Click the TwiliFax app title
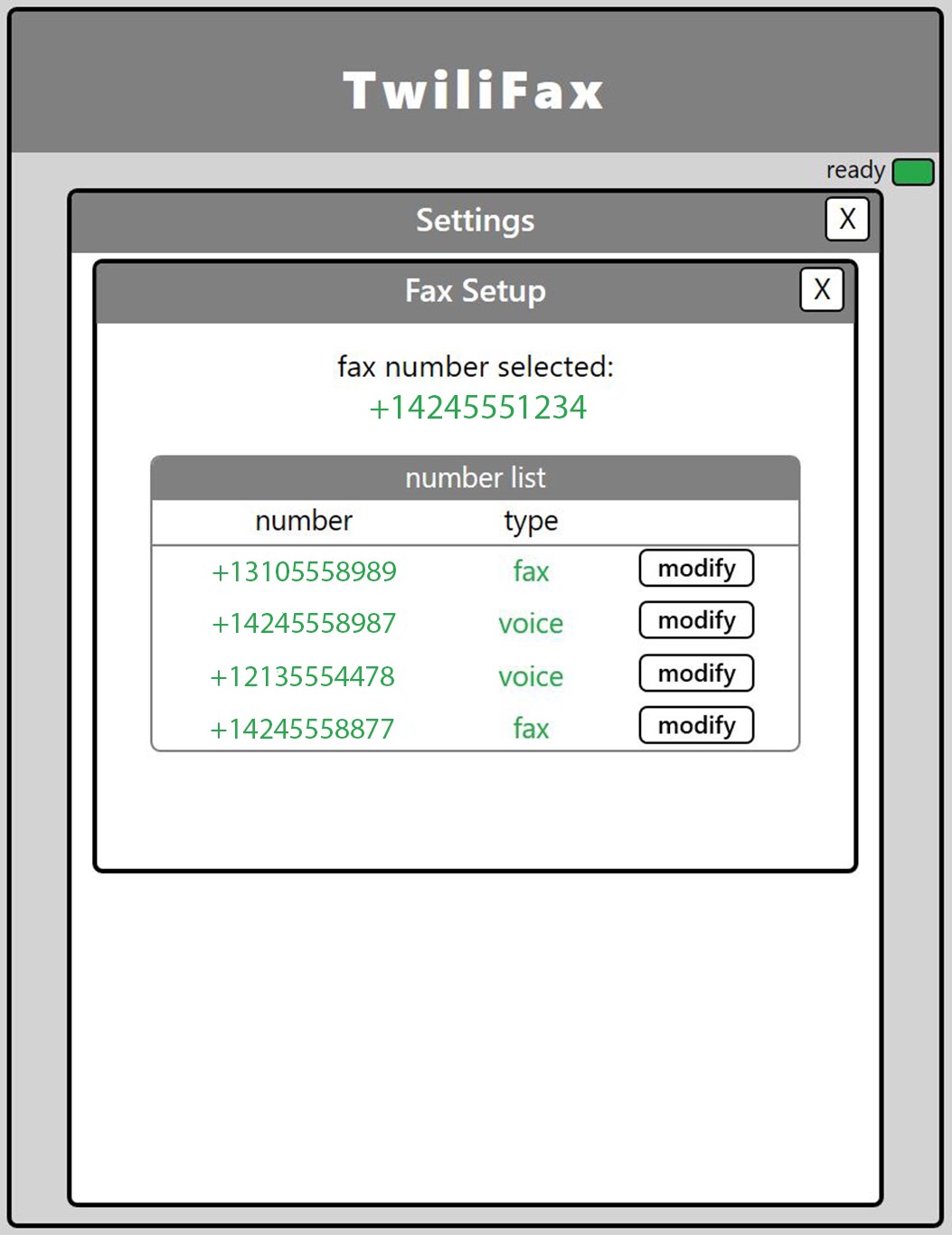 tap(474, 90)
